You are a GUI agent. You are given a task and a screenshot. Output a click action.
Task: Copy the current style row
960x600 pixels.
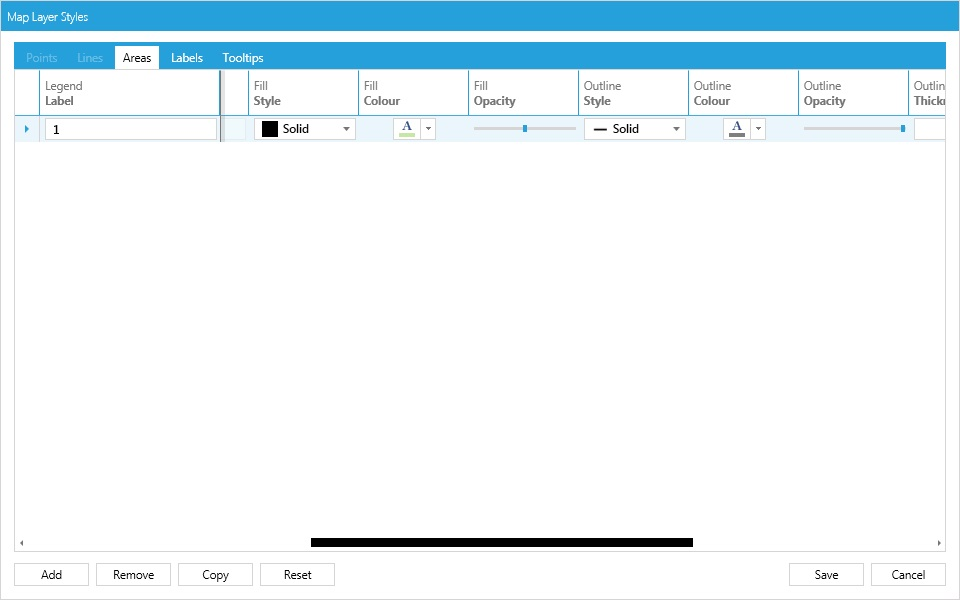coord(215,574)
